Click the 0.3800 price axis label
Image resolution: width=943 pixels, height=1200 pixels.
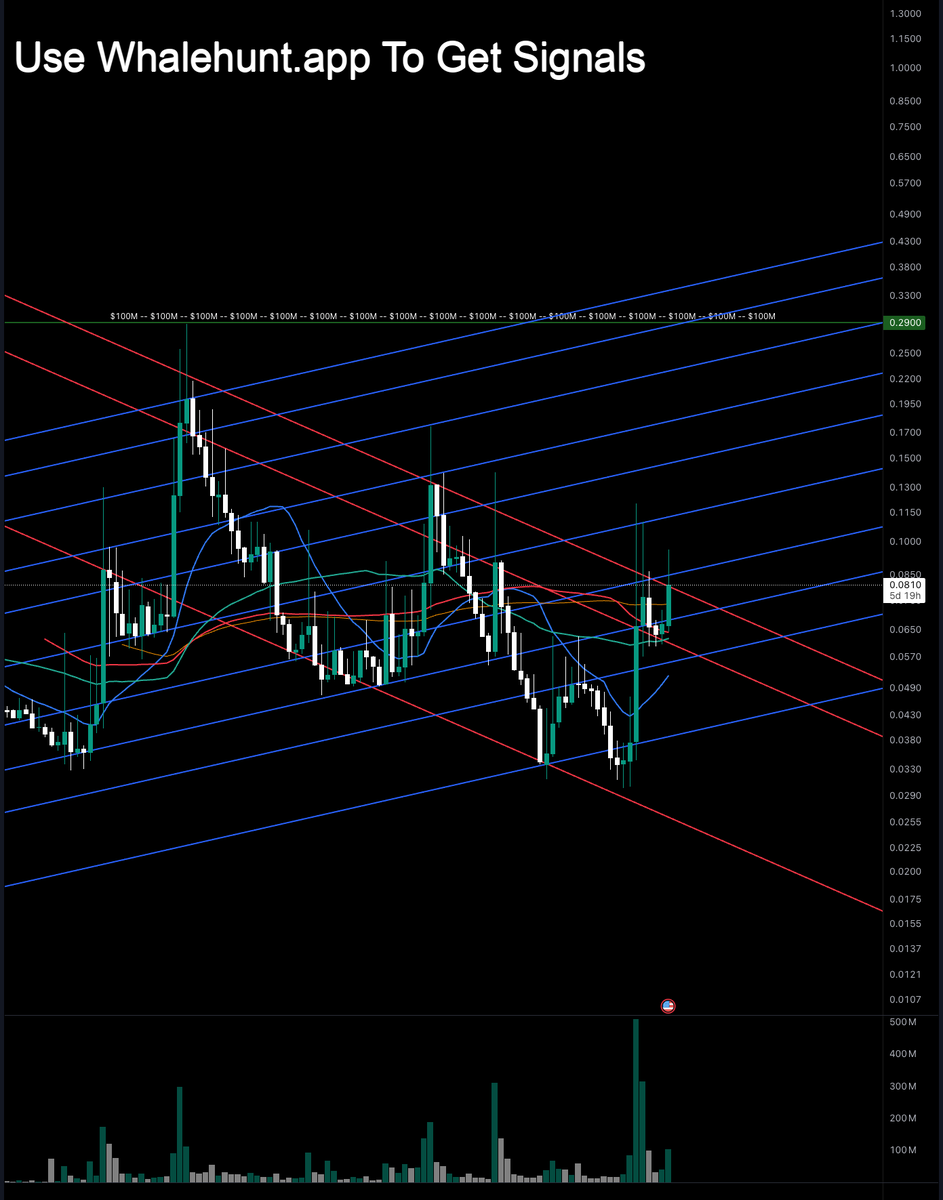point(905,267)
